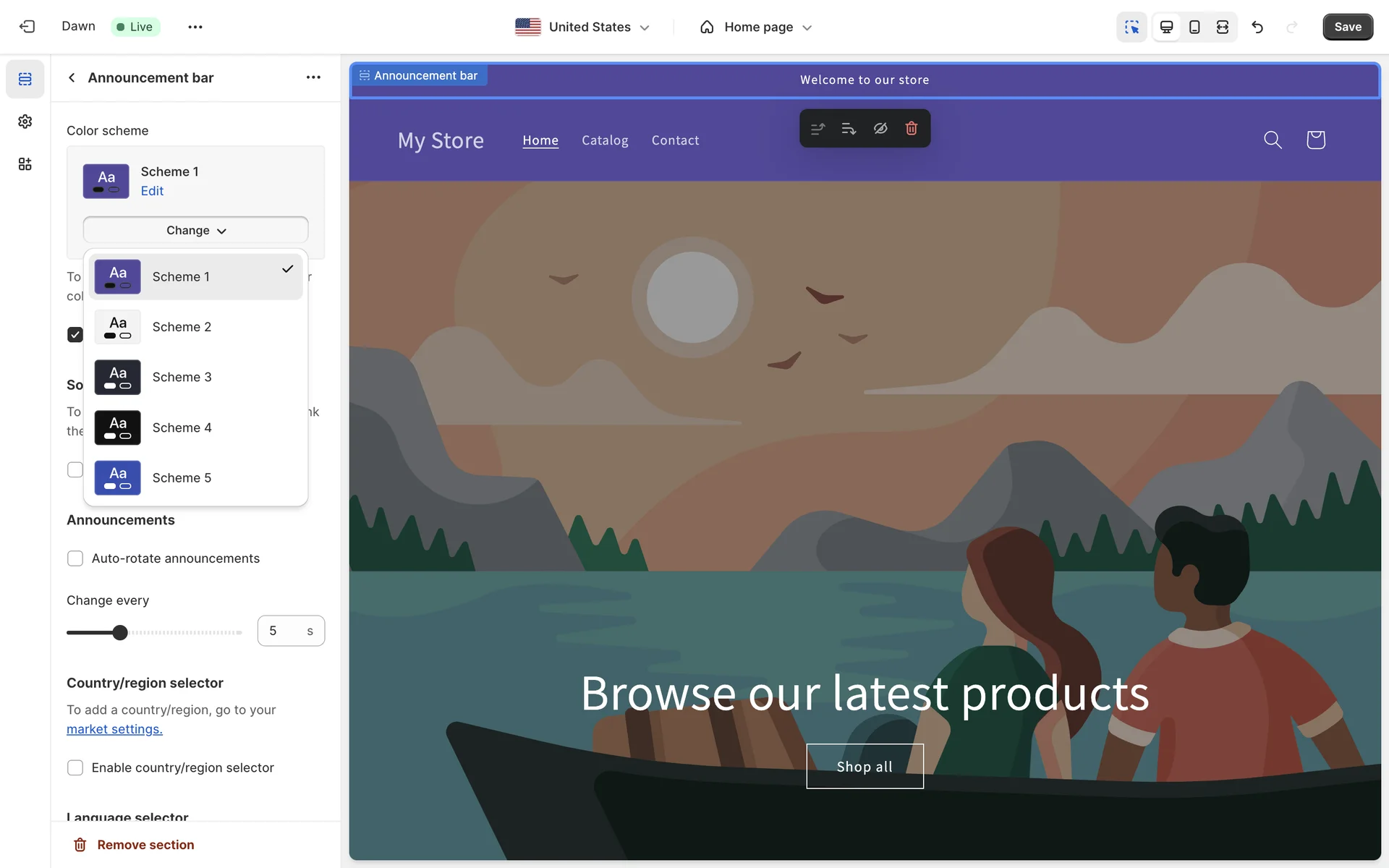Click the exit editor icon
Screen dimensions: 1389x868
27,27
